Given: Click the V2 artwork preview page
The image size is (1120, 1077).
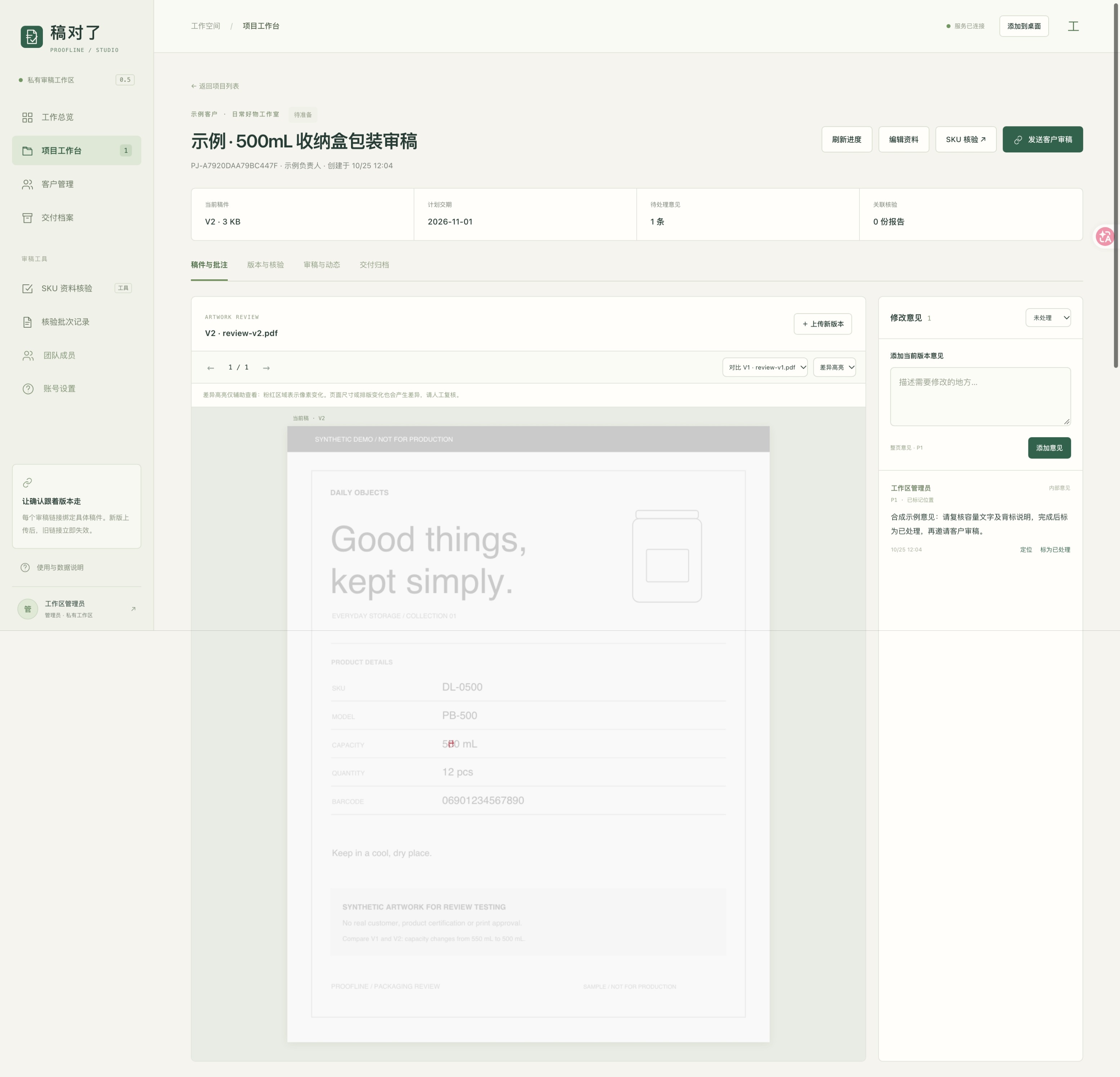Looking at the screenshot, I should point(528,734).
